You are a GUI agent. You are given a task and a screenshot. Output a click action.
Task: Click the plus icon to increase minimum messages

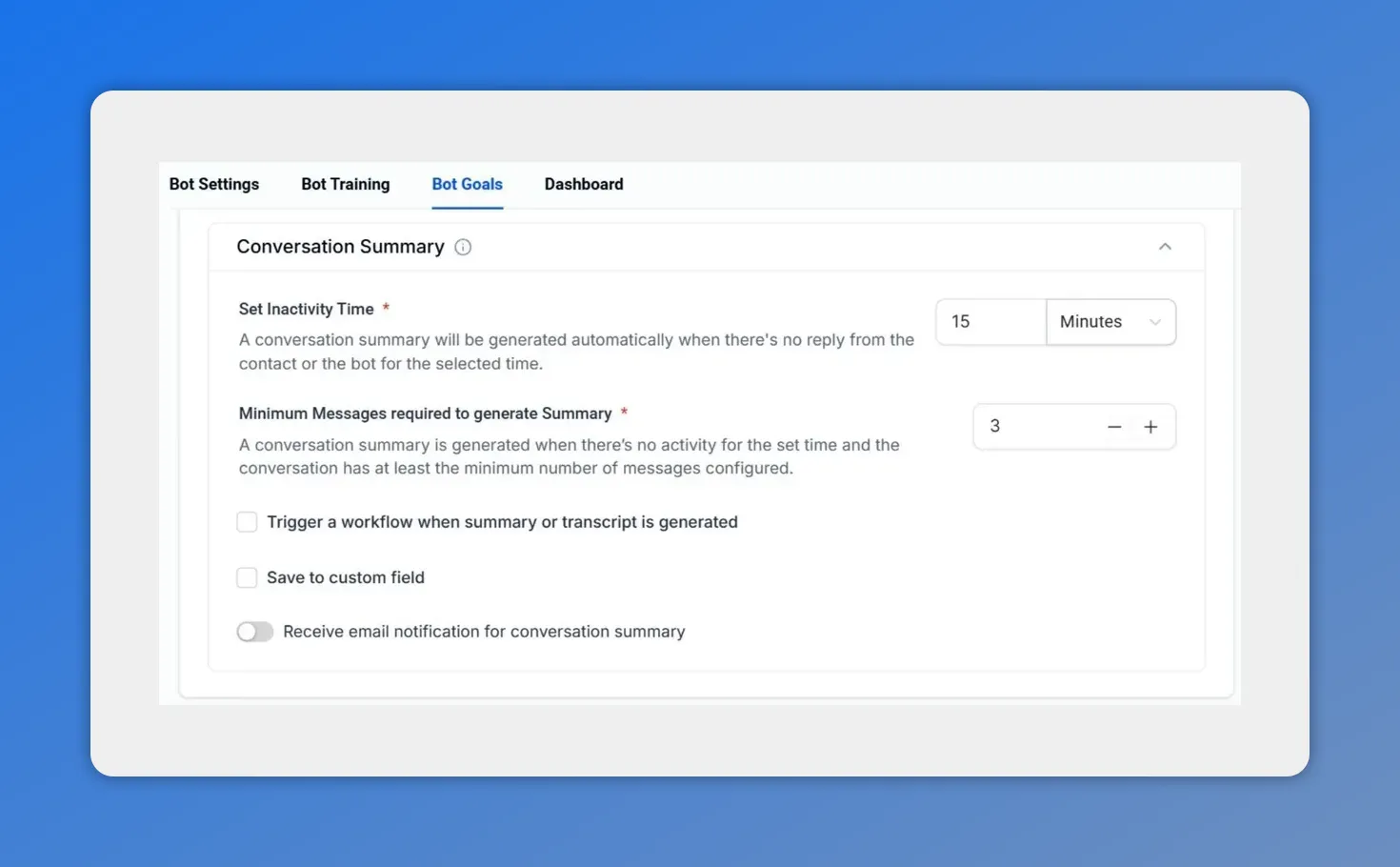[1150, 427]
